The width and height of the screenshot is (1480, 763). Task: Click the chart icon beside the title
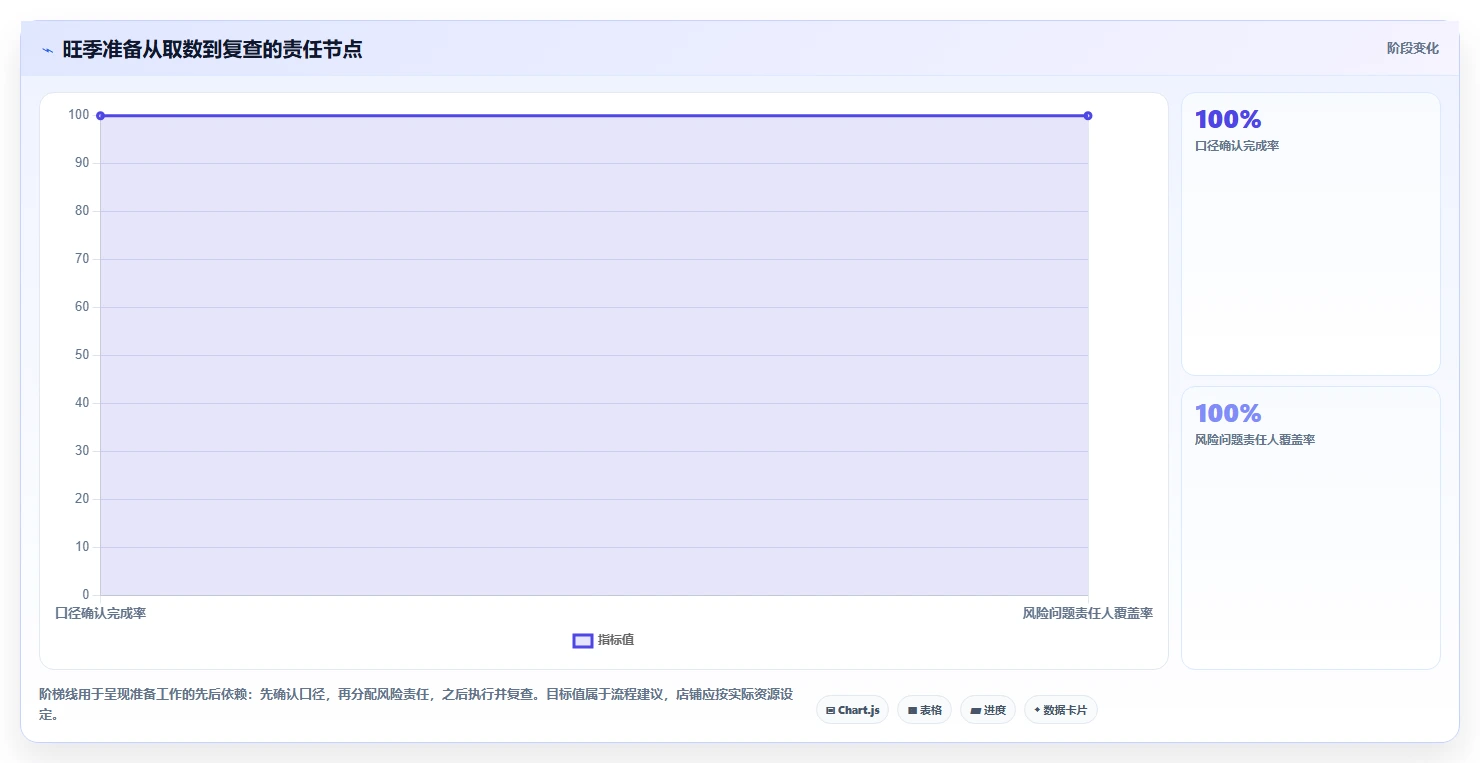(x=47, y=50)
